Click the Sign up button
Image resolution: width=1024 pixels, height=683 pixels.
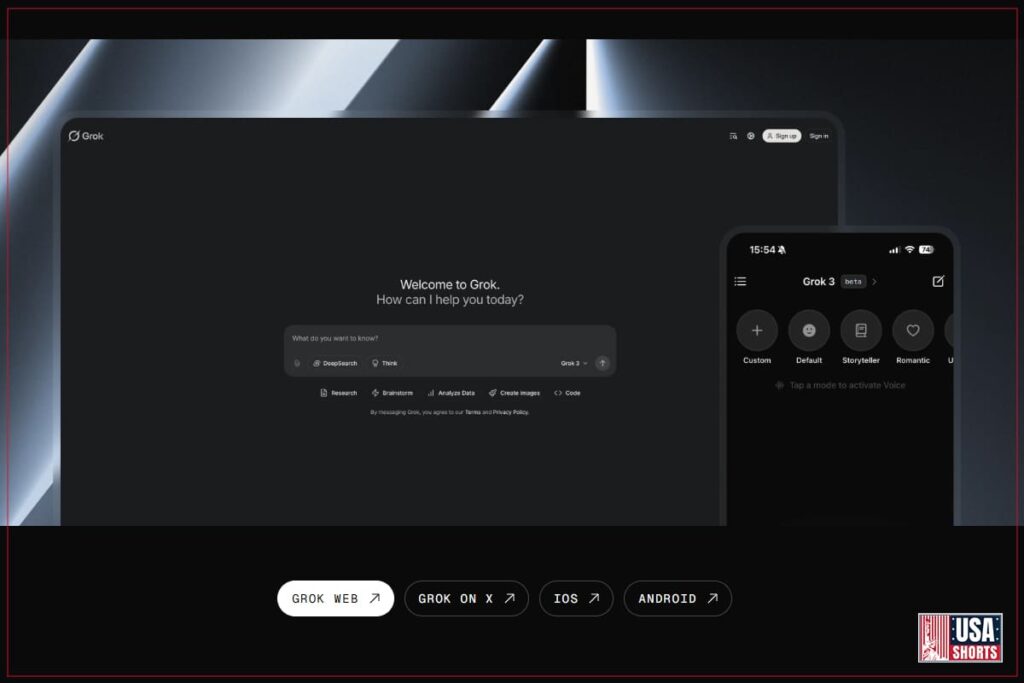pos(782,136)
